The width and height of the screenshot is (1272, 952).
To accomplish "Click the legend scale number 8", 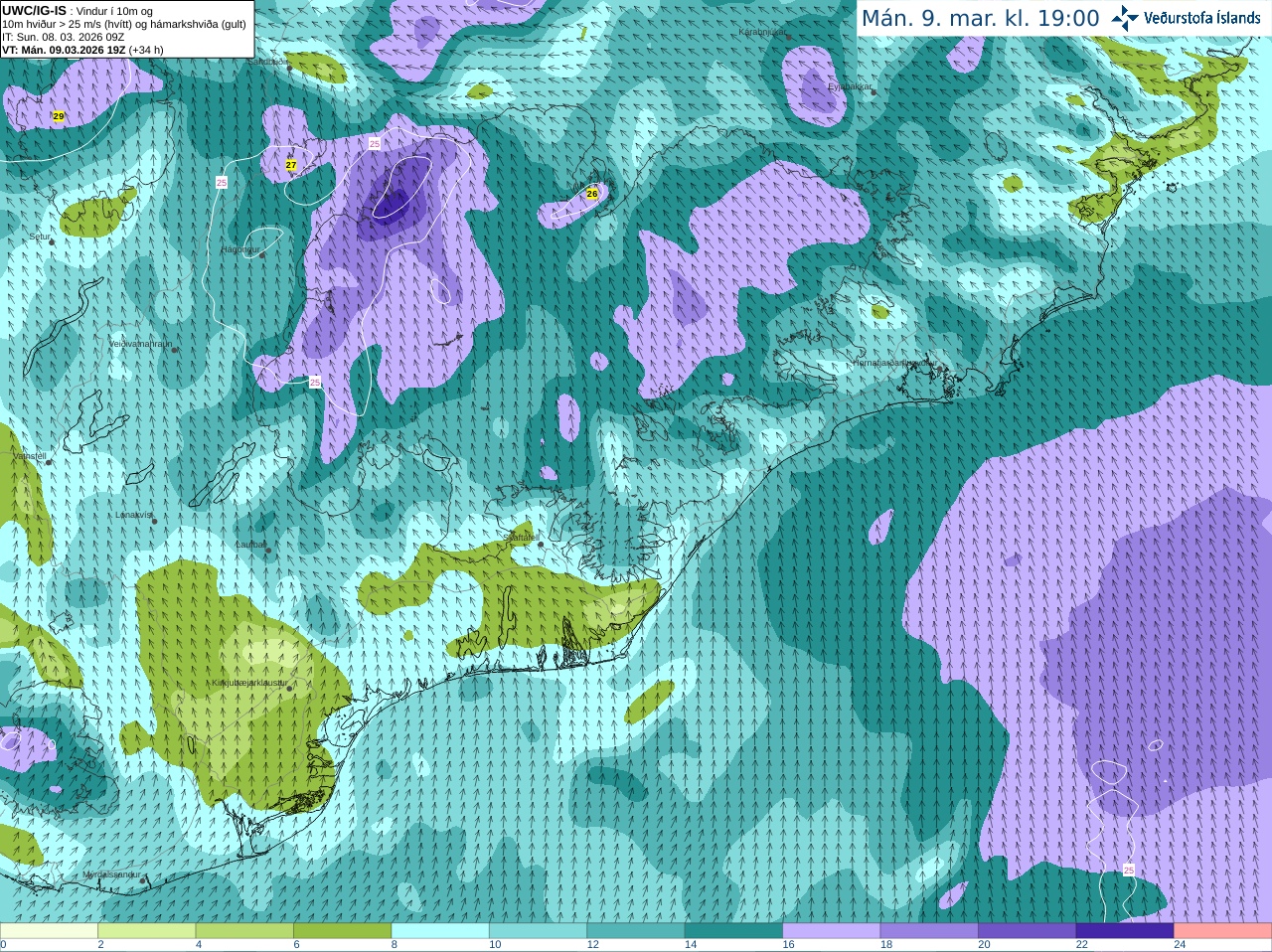I will pyautogui.click(x=395, y=945).
